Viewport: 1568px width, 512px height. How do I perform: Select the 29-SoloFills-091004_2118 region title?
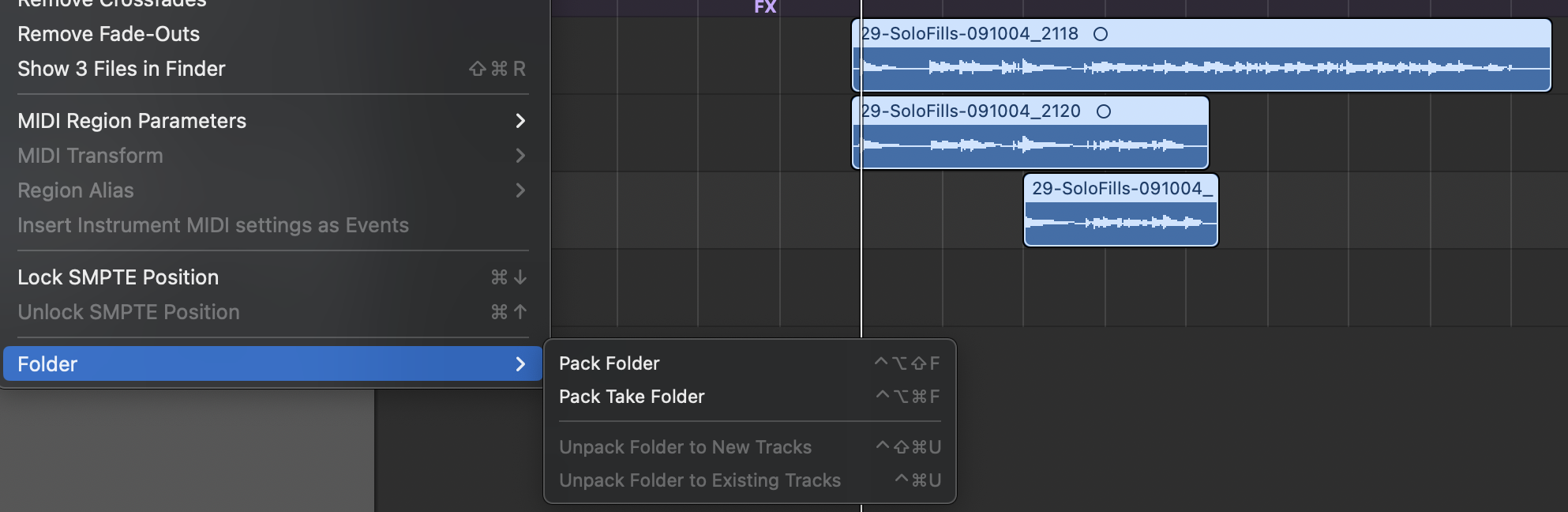pos(970,34)
